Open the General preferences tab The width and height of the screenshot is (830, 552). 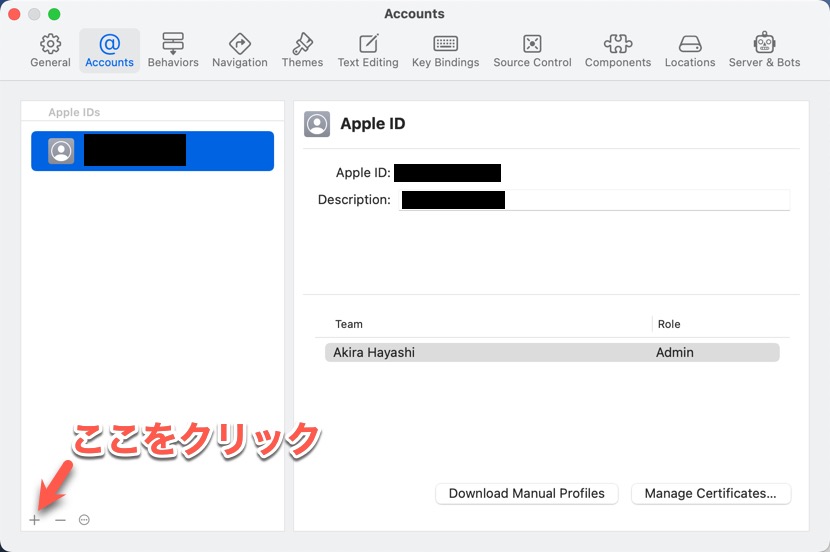pyautogui.click(x=50, y=51)
